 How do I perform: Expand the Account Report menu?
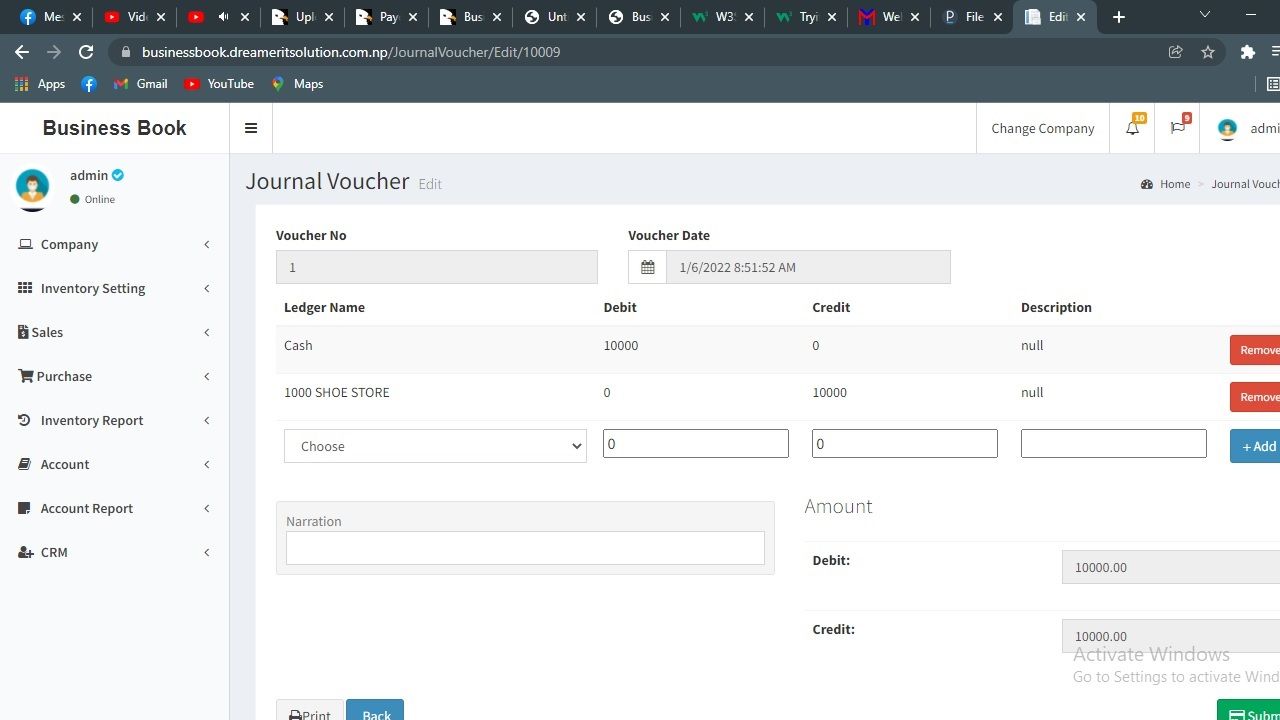114,508
